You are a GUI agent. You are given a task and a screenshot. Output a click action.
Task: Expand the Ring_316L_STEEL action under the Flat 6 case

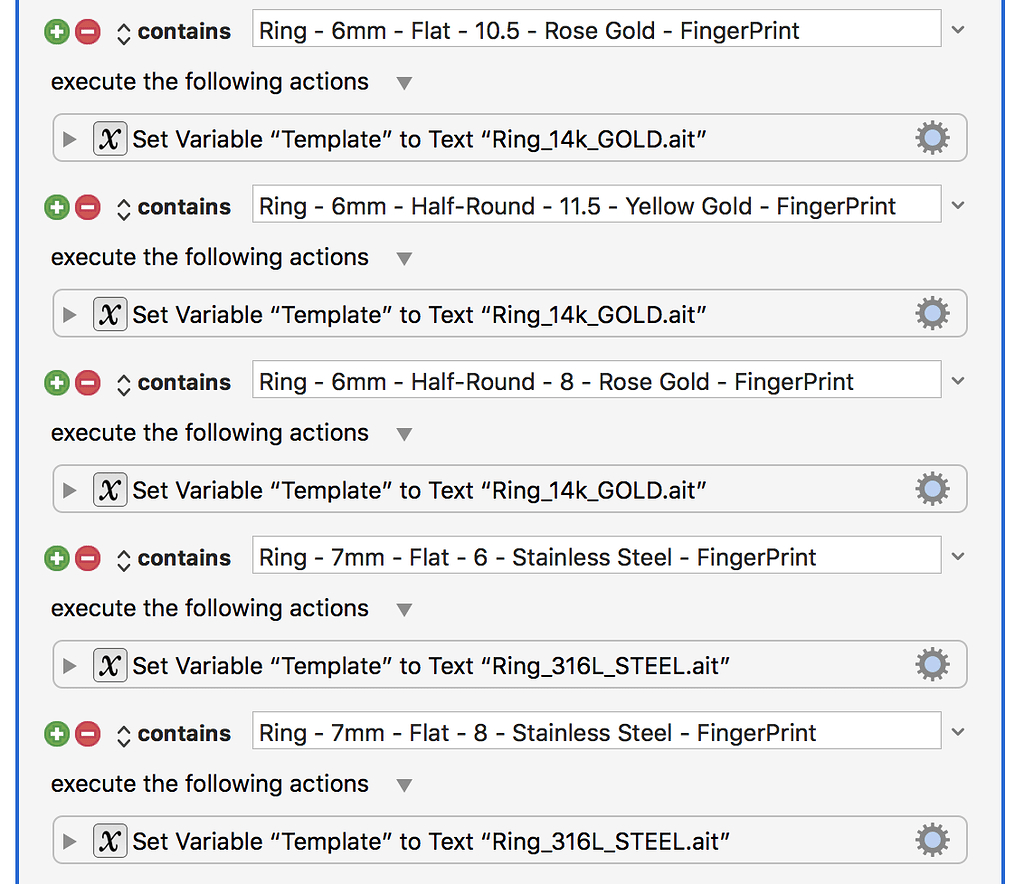pos(69,666)
